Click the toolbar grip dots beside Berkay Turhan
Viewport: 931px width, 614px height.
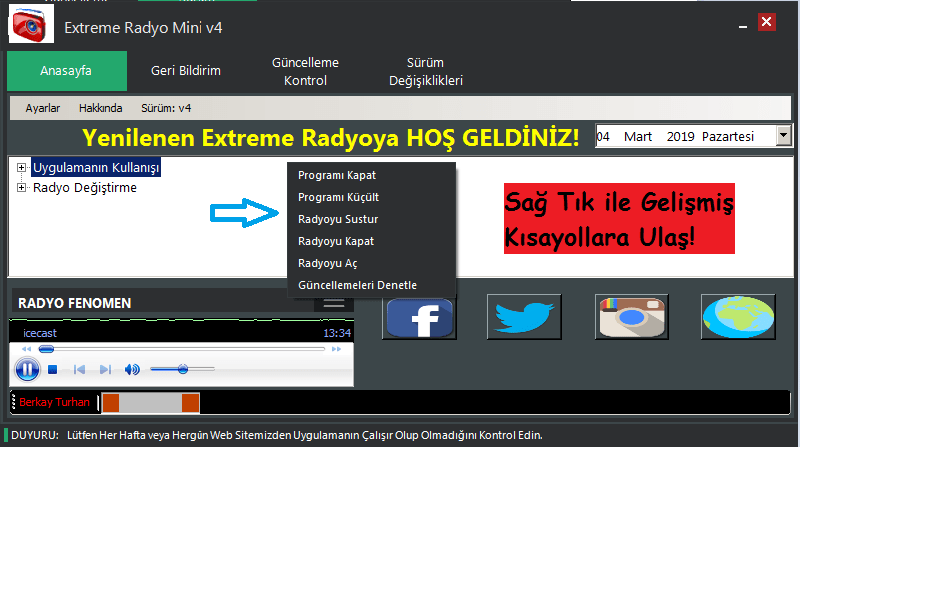coord(14,402)
